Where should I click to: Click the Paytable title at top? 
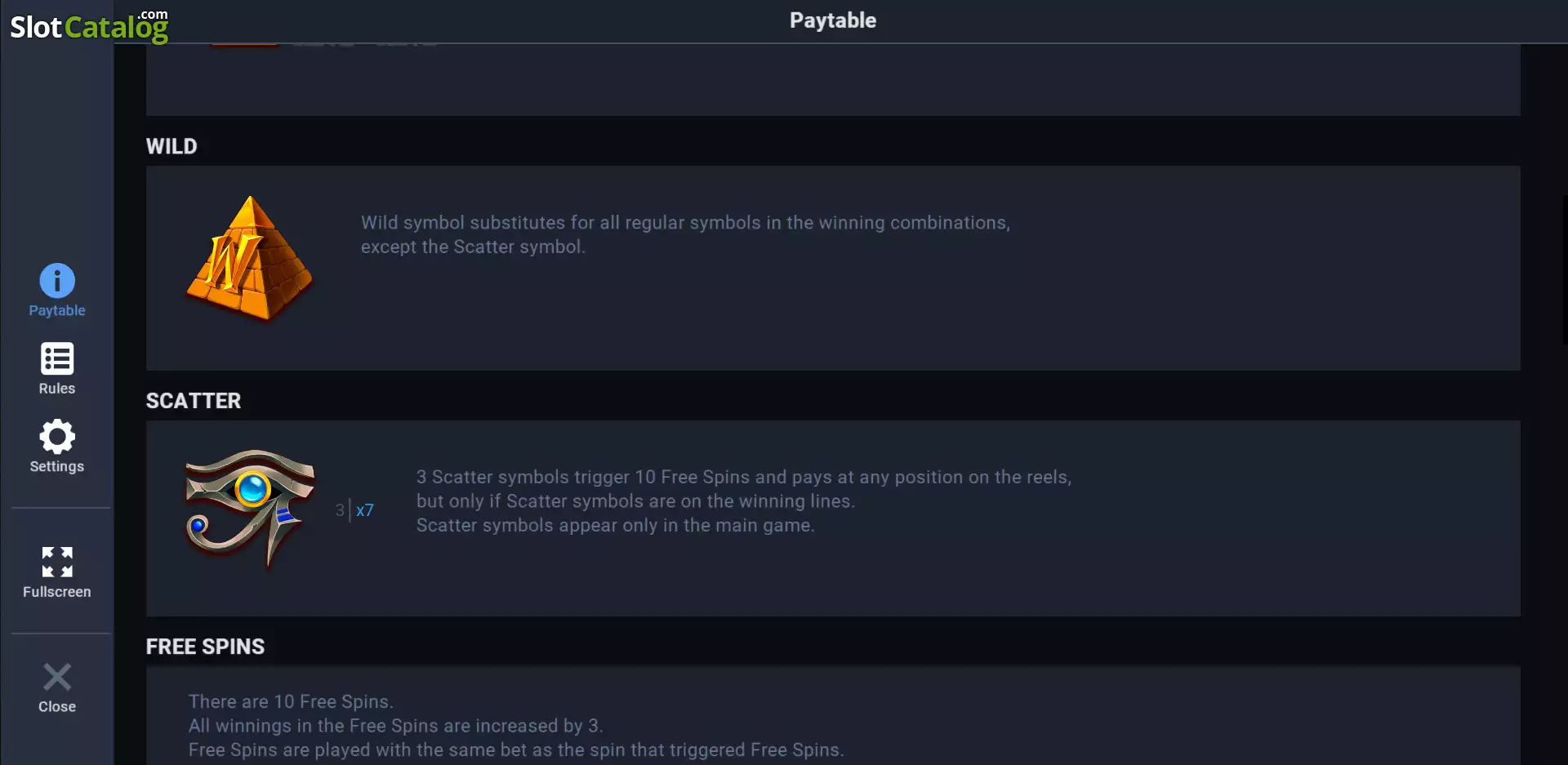point(833,20)
